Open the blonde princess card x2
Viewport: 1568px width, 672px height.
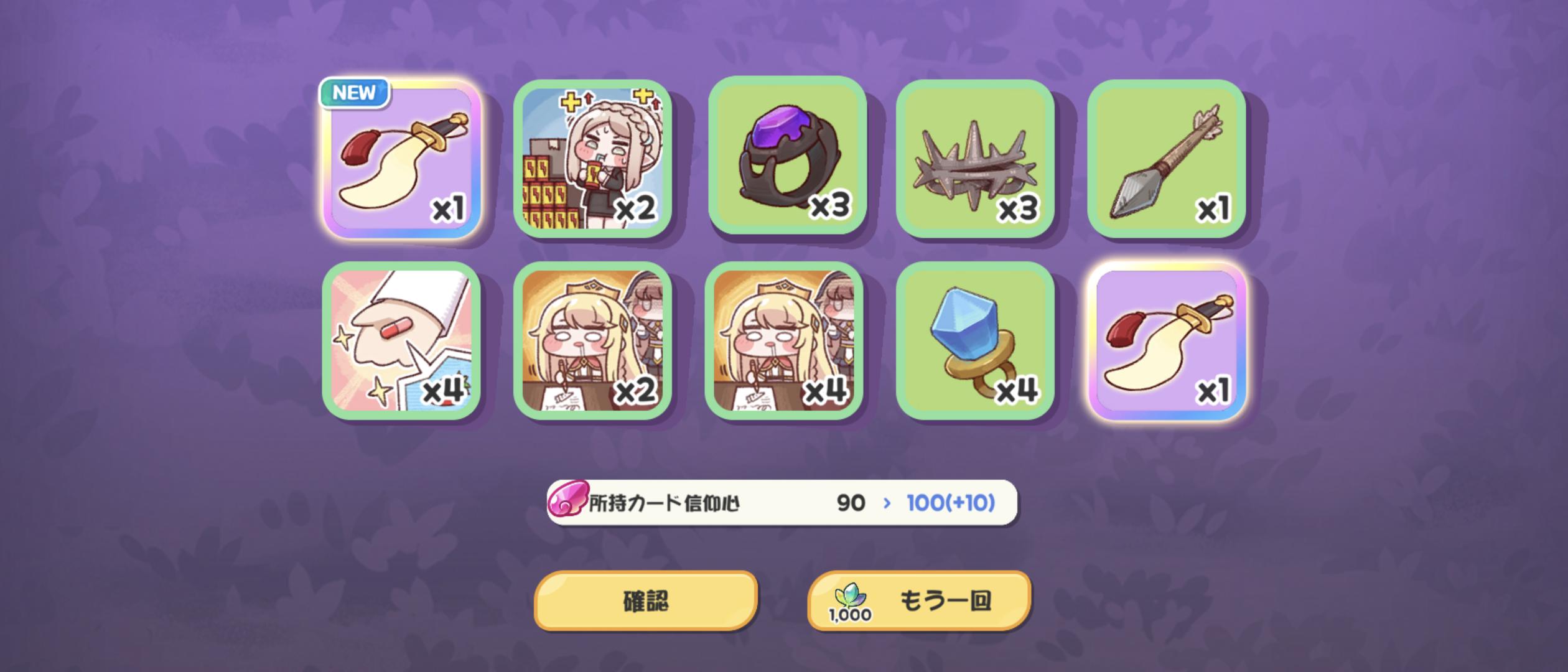(x=592, y=340)
